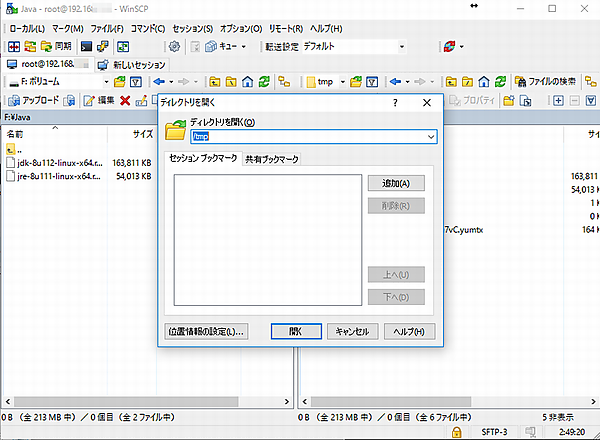Open the console terminal icon
The height and width of the screenshot is (440, 600).
(x=86, y=47)
